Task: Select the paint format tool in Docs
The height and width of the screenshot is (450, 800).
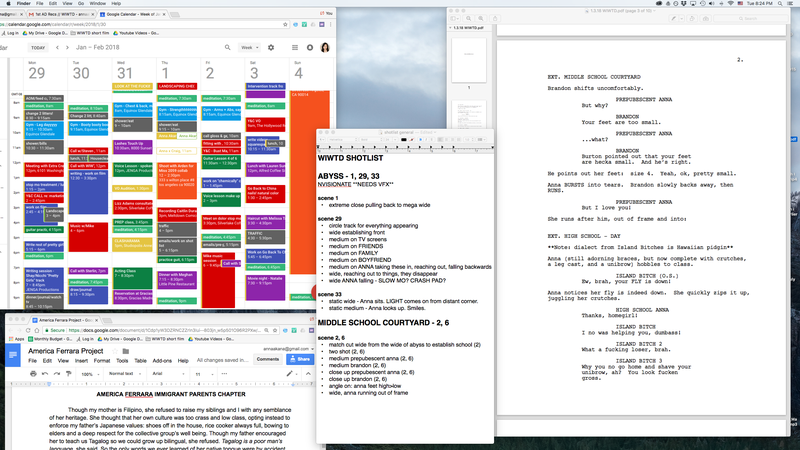Action: click(68, 374)
